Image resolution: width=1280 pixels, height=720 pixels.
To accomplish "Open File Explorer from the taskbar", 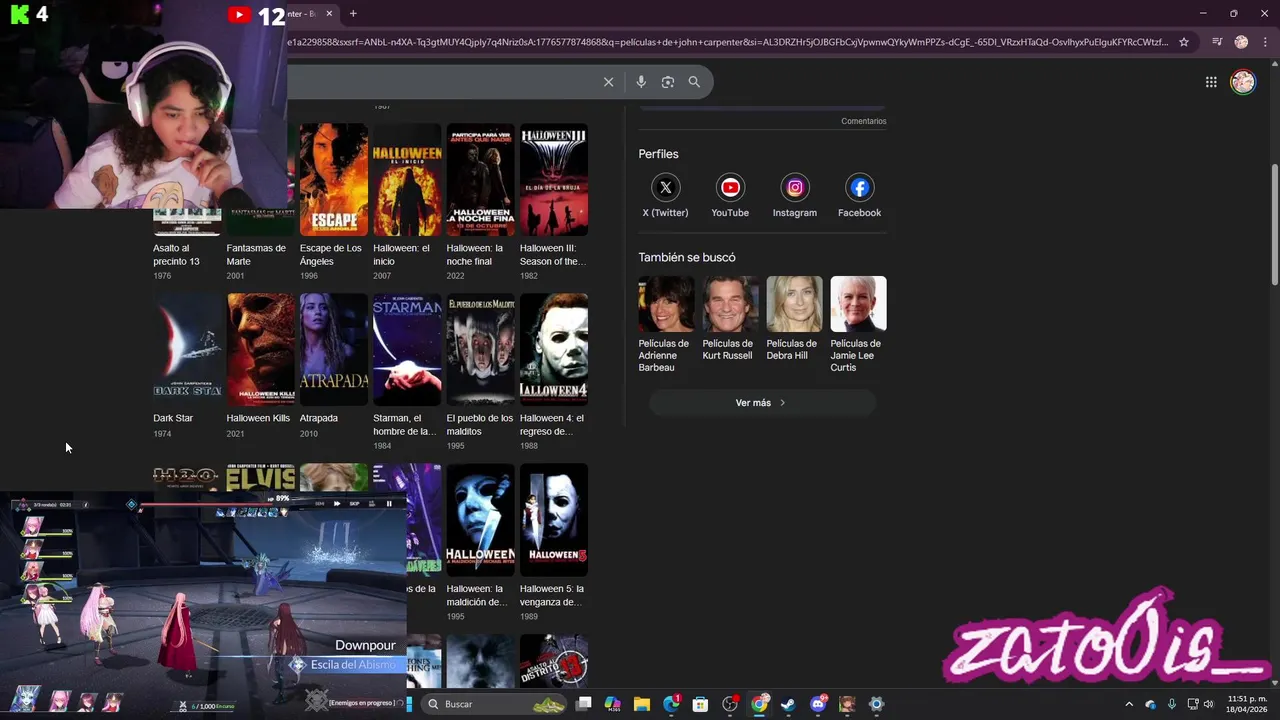I will 642,704.
